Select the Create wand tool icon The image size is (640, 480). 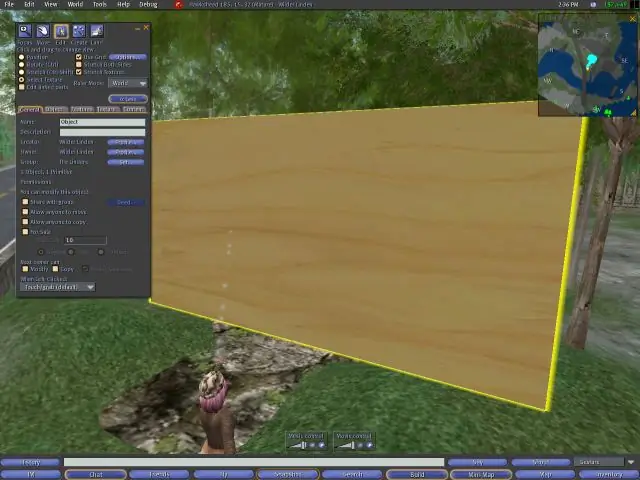point(79,31)
